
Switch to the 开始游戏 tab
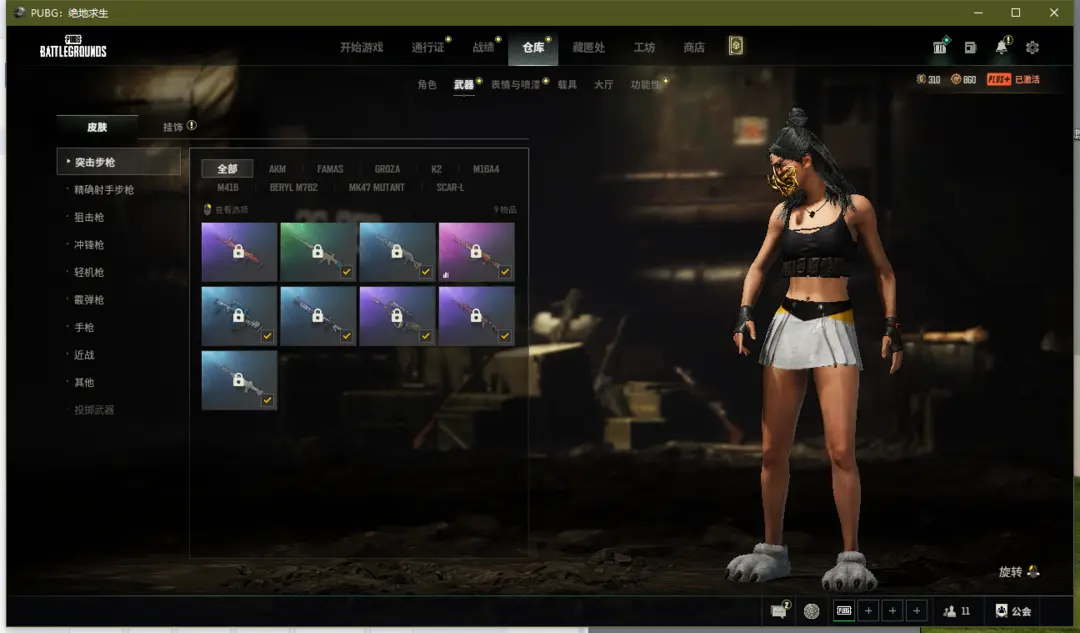click(x=362, y=47)
